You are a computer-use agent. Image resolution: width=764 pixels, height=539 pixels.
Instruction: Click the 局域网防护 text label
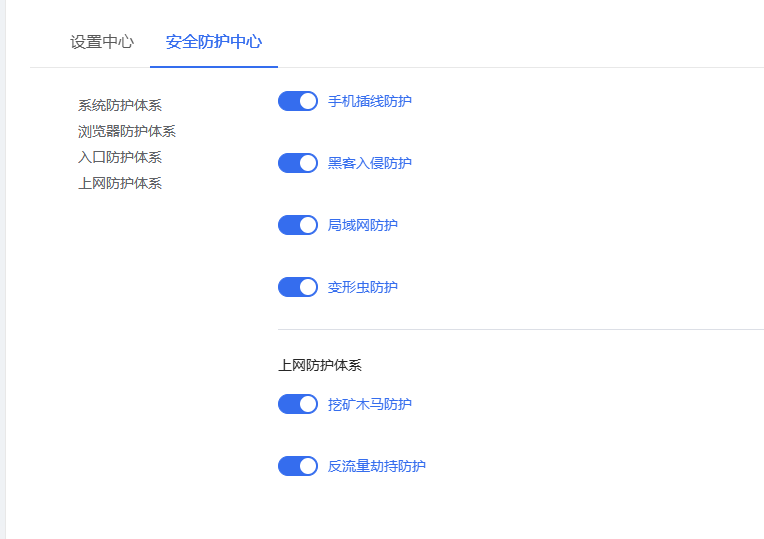click(363, 225)
